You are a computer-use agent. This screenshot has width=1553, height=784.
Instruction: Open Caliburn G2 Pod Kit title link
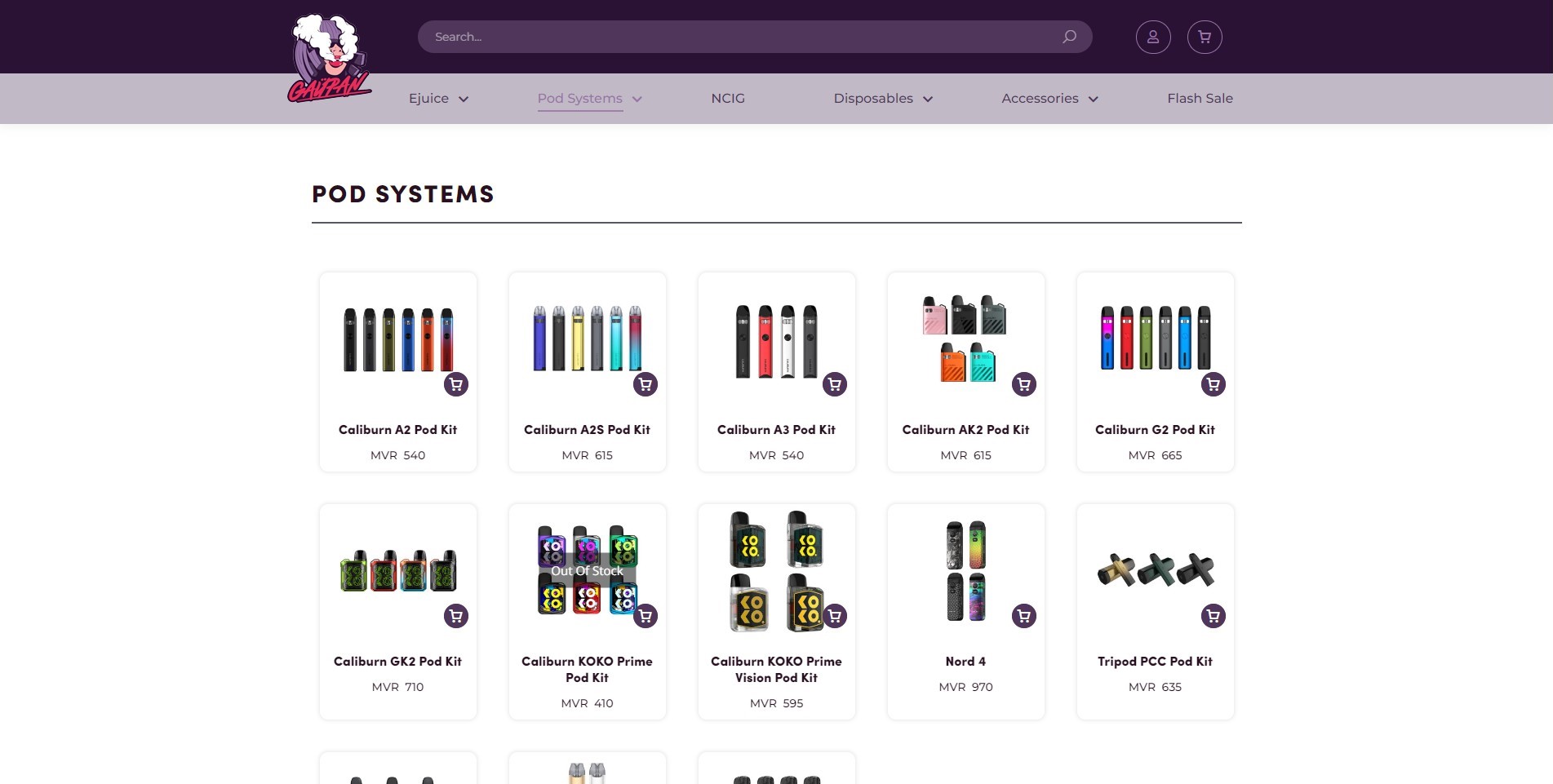[1155, 430]
